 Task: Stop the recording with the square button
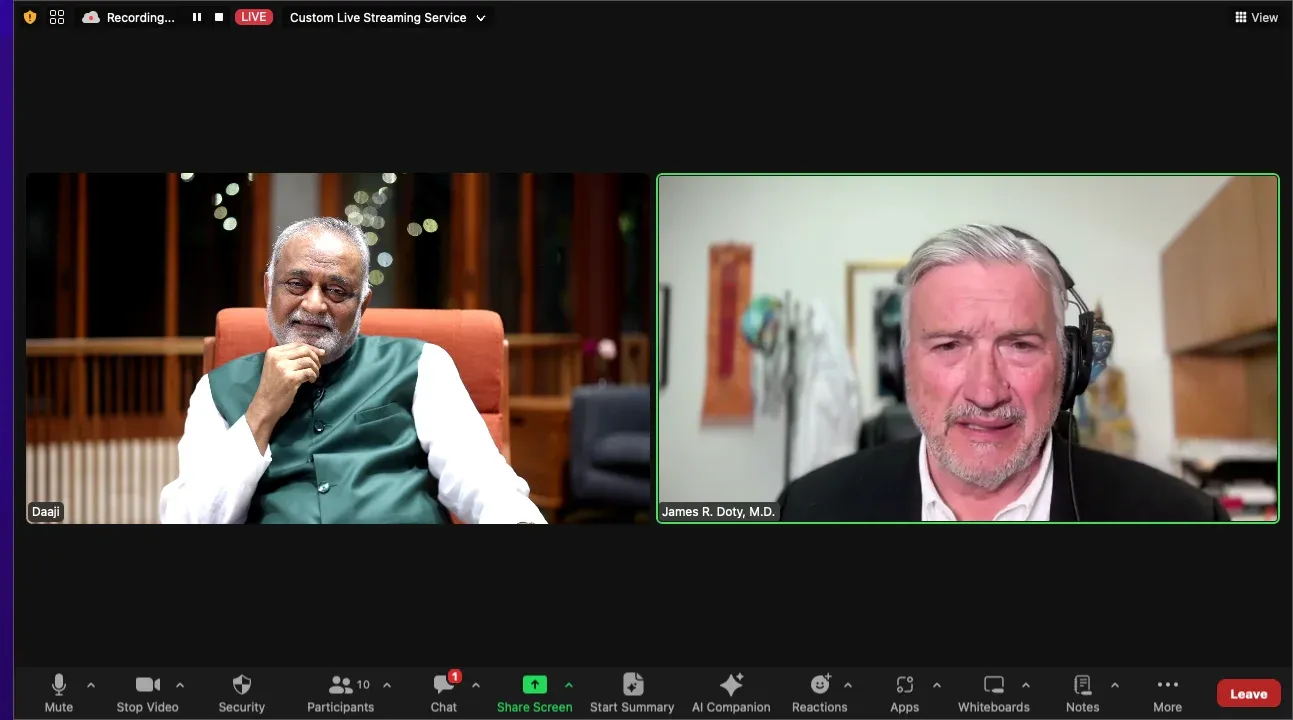click(219, 17)
